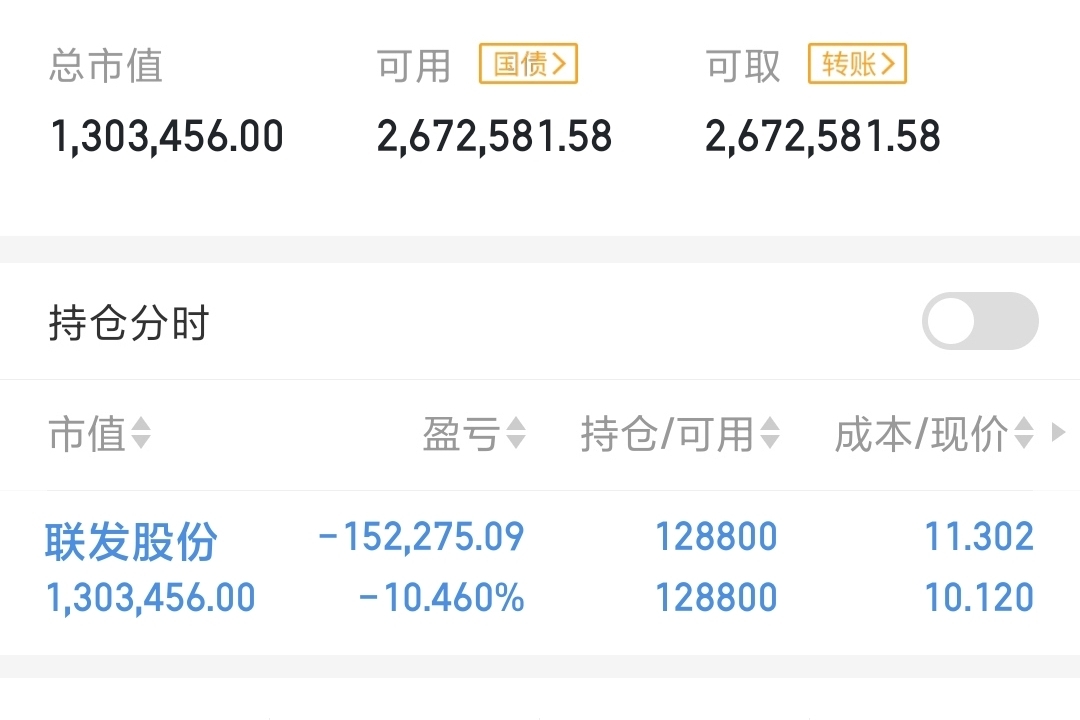
Task: Click the 可取 balance value
Action: click(x=822, y=136)
